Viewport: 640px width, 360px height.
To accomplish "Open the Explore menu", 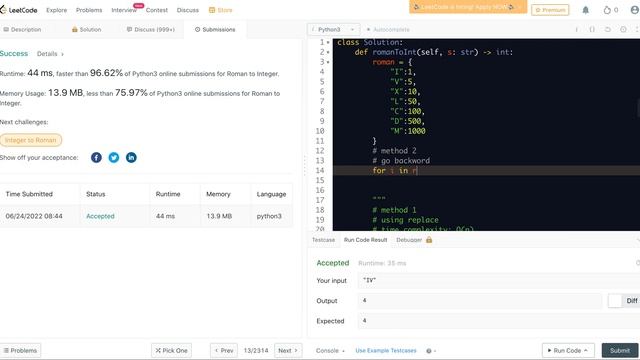I will click(56, 10).
